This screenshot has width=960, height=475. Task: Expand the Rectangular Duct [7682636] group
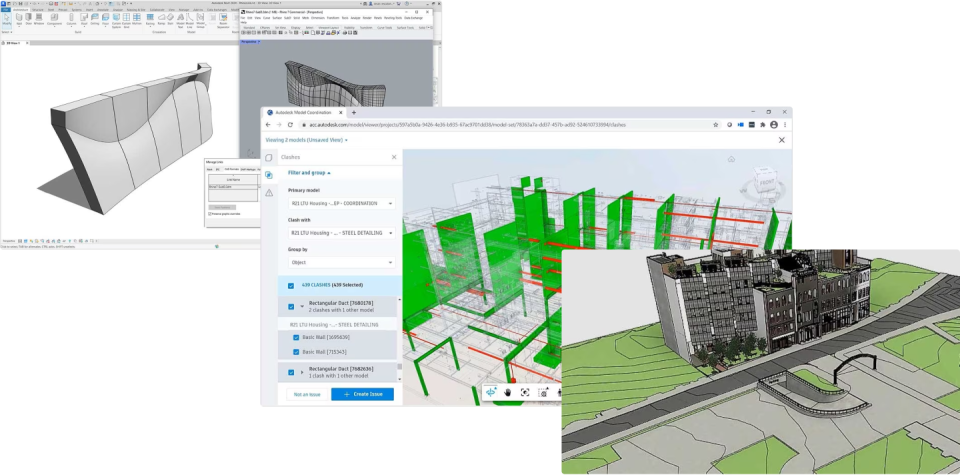tap(302, 372)
